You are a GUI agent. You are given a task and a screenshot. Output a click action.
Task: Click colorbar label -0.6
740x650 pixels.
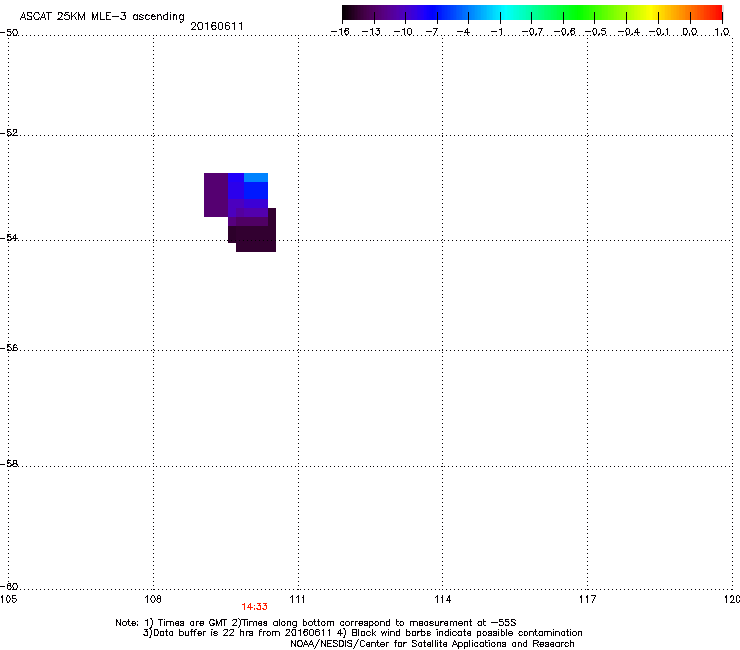click(564, 32)
